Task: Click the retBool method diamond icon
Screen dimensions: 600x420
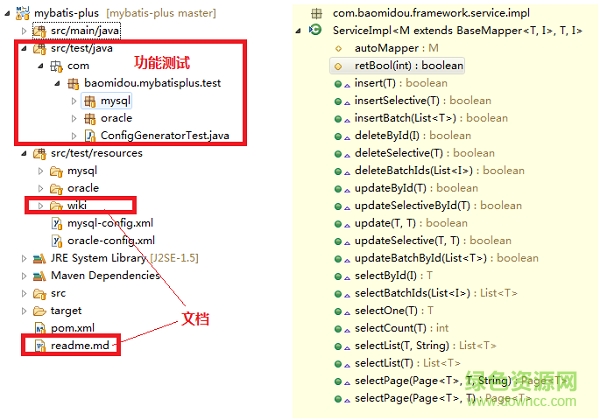Action: (338, 66)
